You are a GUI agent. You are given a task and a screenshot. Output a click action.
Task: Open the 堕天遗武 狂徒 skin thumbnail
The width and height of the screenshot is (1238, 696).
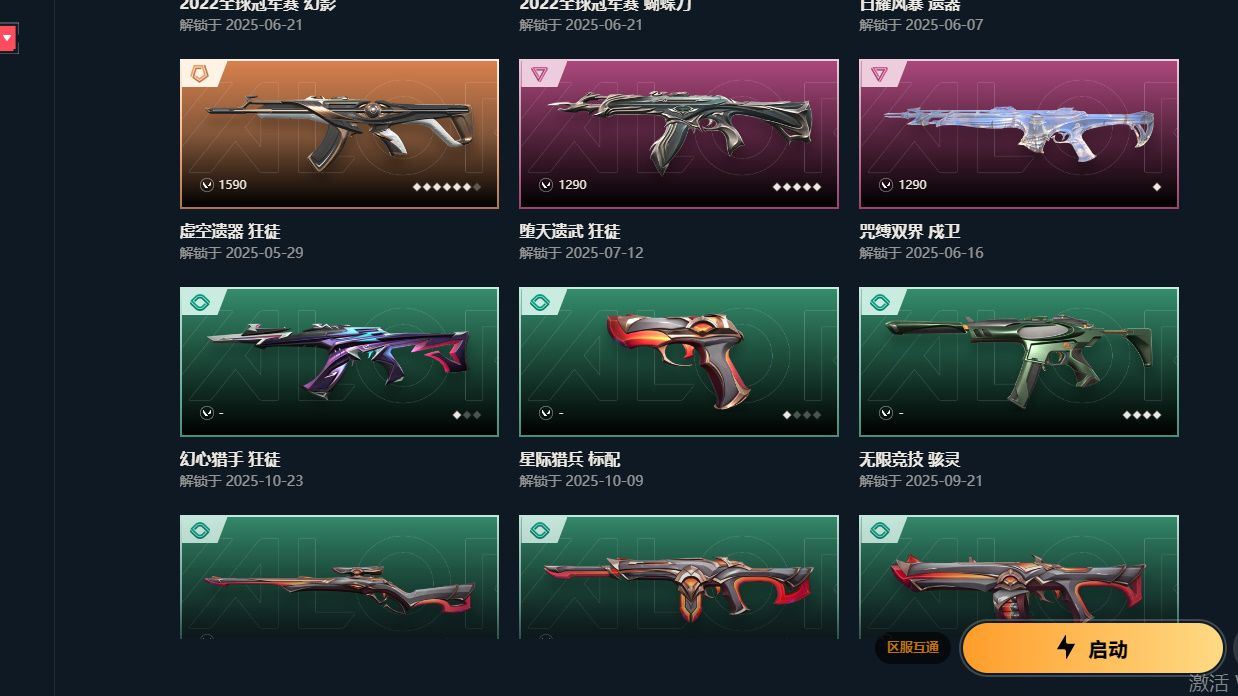[x=679, y=134]
